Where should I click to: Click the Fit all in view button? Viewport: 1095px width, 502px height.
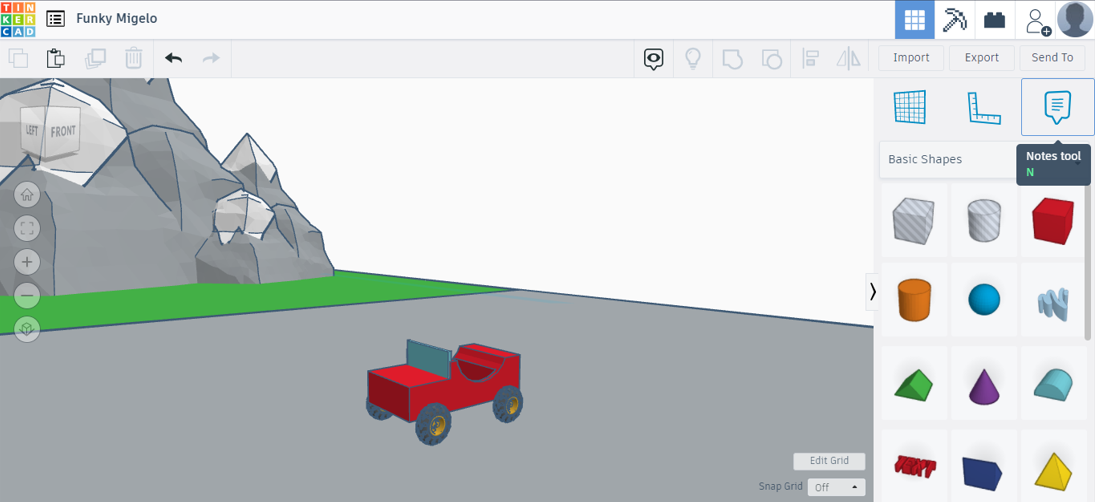(27, 228)
